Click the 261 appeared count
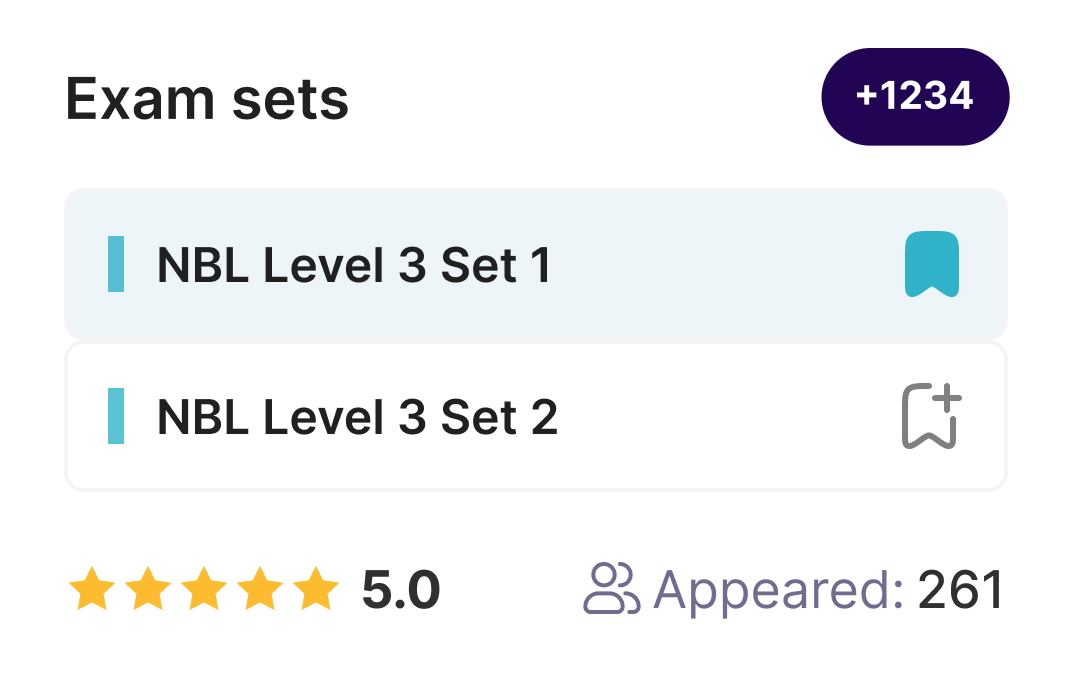Screen dimensions: 1076x700 [961, 590]
